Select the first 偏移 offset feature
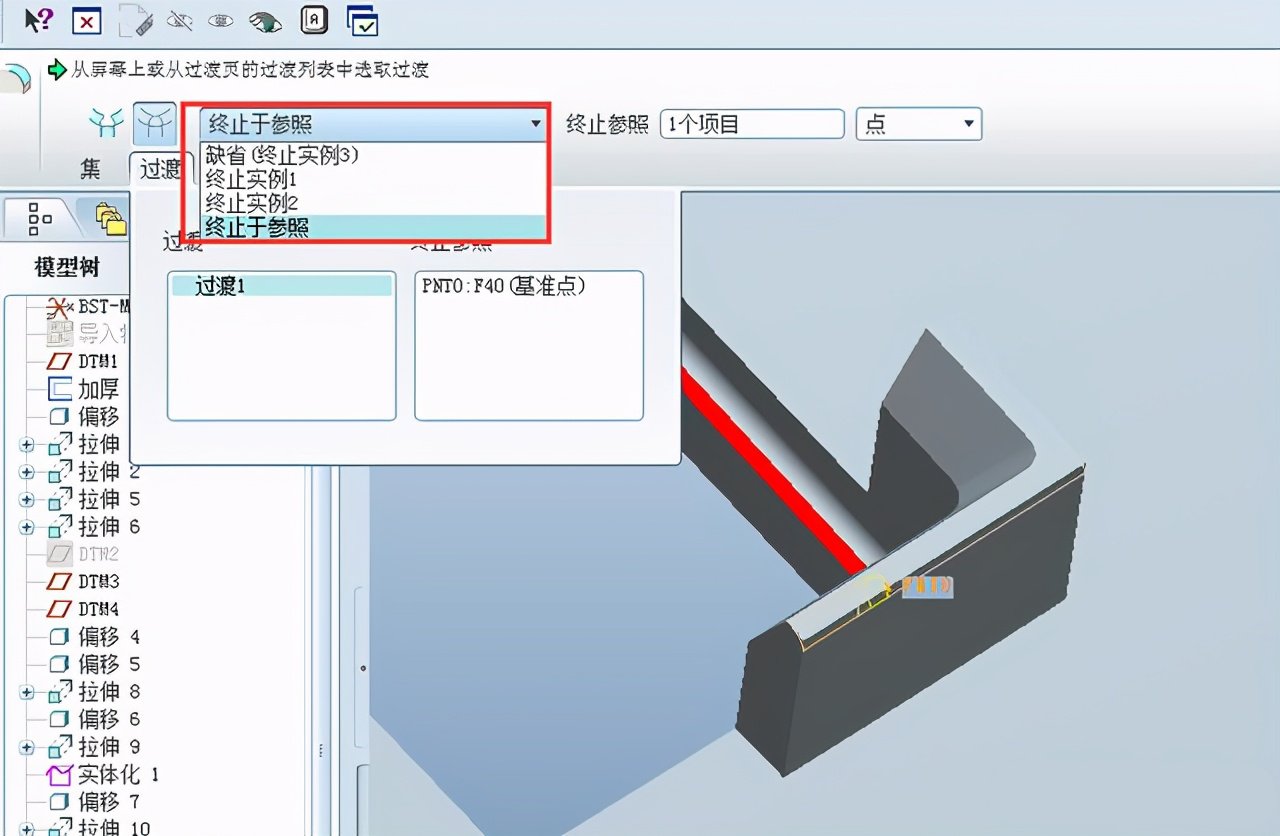Screen dimensions: 1280x836 point(84,416)
